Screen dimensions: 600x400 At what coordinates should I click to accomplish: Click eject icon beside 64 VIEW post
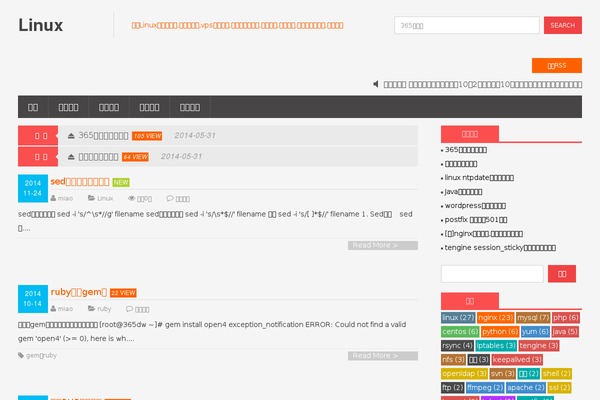(71, 157)
